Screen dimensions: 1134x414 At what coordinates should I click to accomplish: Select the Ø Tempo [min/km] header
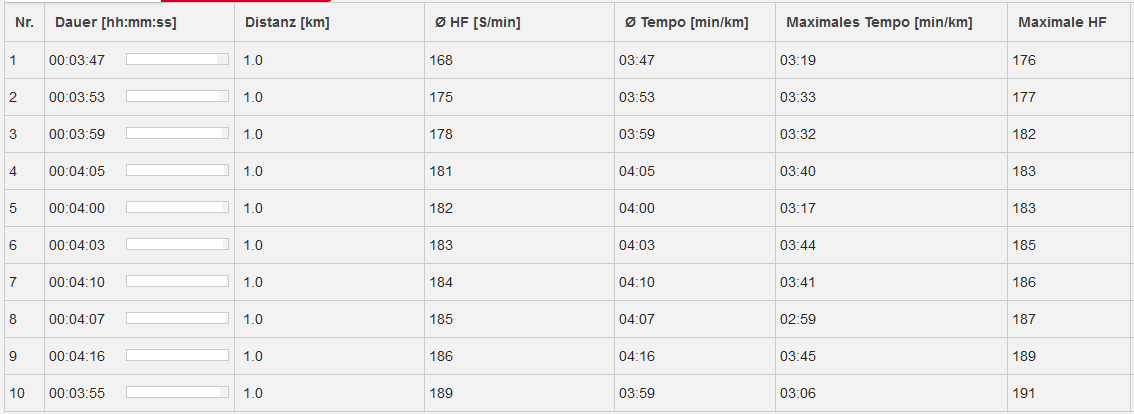tap(686, 22)
